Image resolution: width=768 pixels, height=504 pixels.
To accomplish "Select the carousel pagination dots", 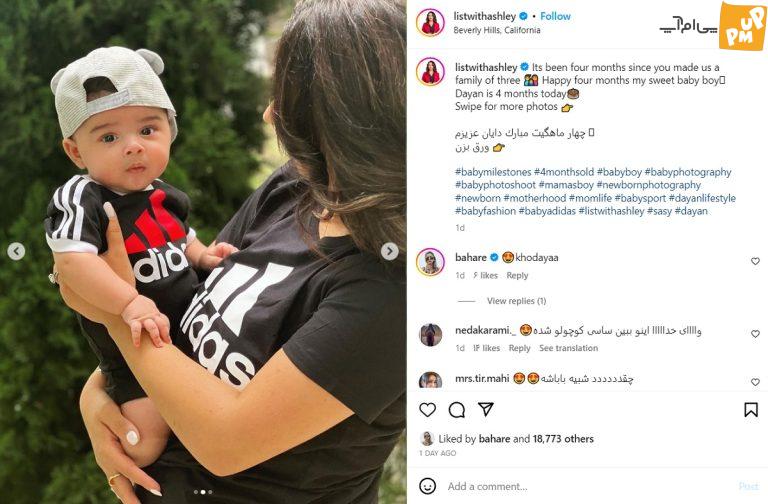I will [203, 492].
